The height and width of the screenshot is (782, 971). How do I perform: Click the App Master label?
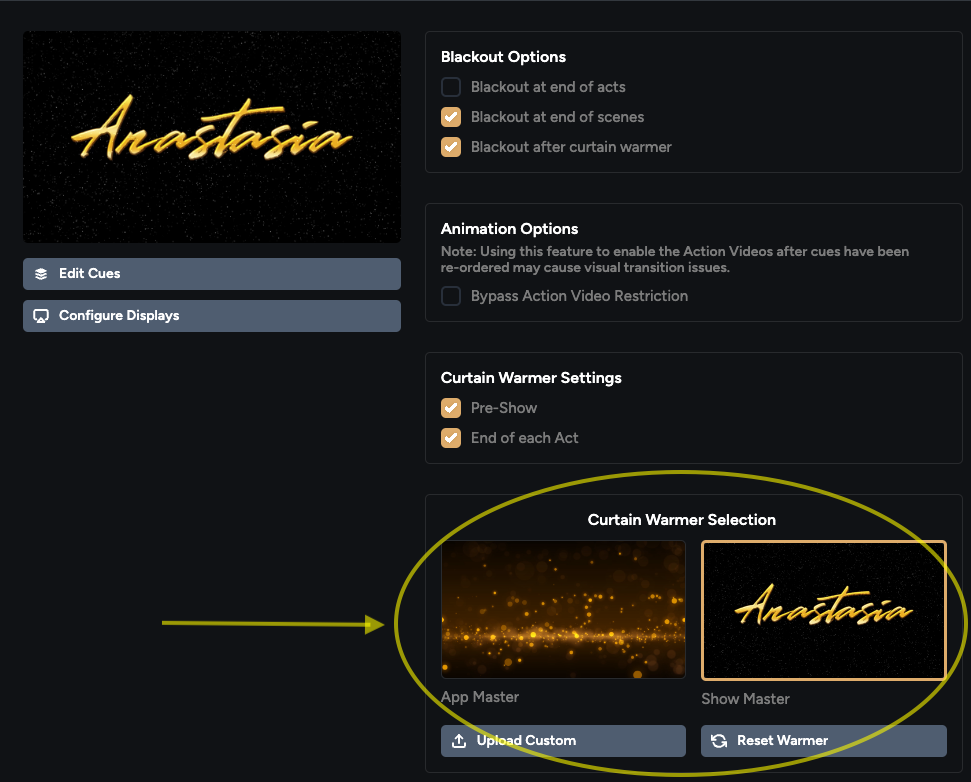click(x=480, y=697)
